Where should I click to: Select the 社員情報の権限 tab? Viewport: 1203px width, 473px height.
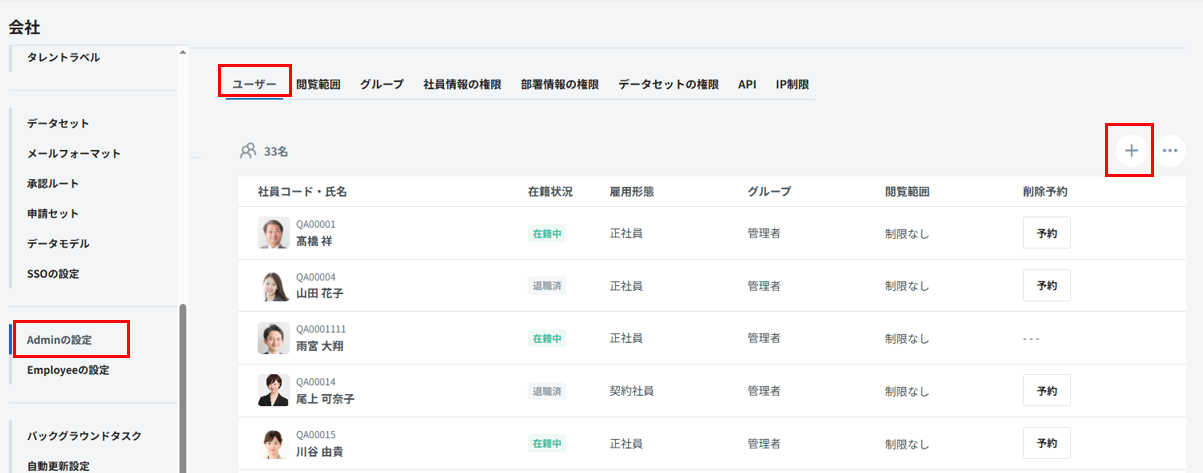pos(462,85)
